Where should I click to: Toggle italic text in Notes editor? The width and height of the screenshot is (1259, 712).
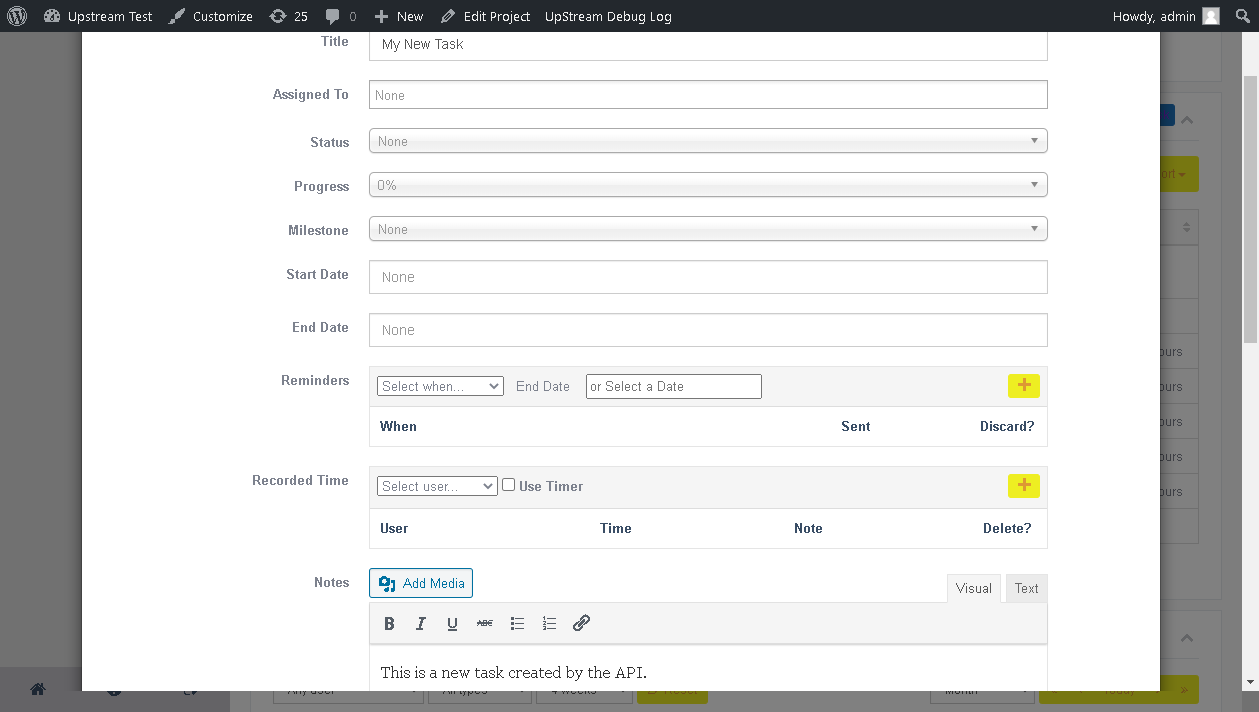pyautogui.click(x=421, y=623)
